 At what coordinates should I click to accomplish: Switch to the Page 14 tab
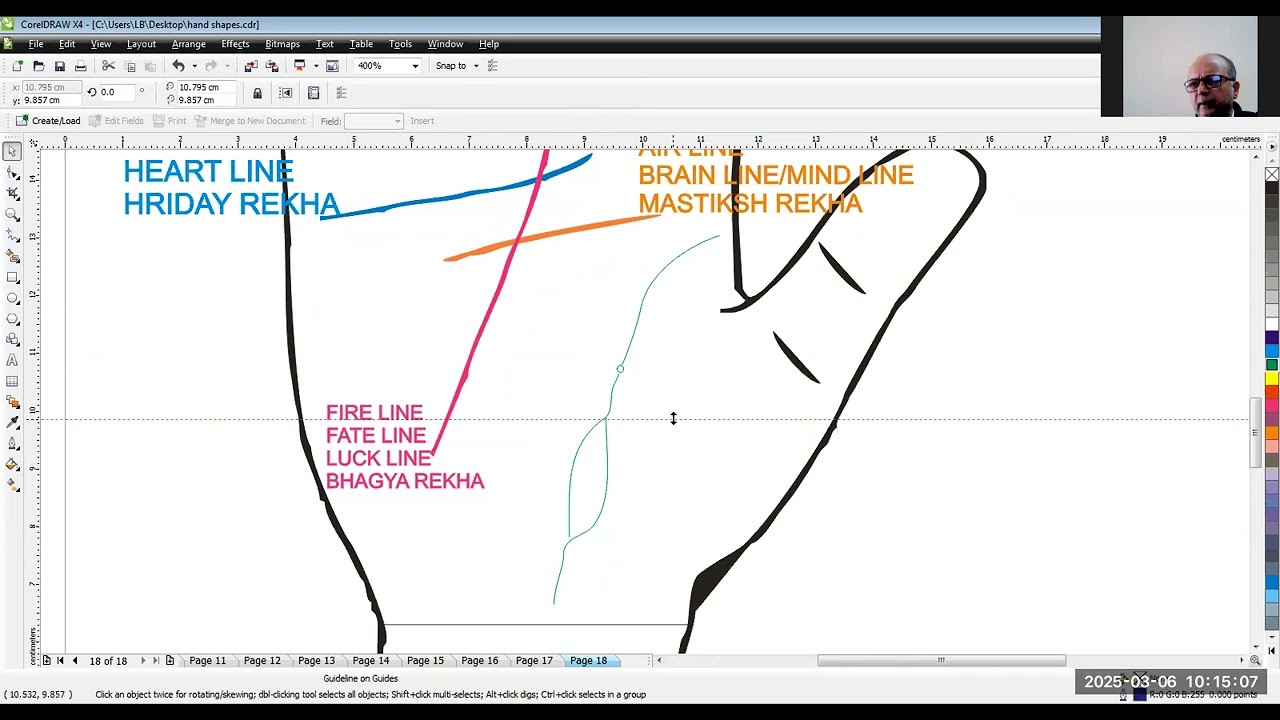[x=371, y=661]
